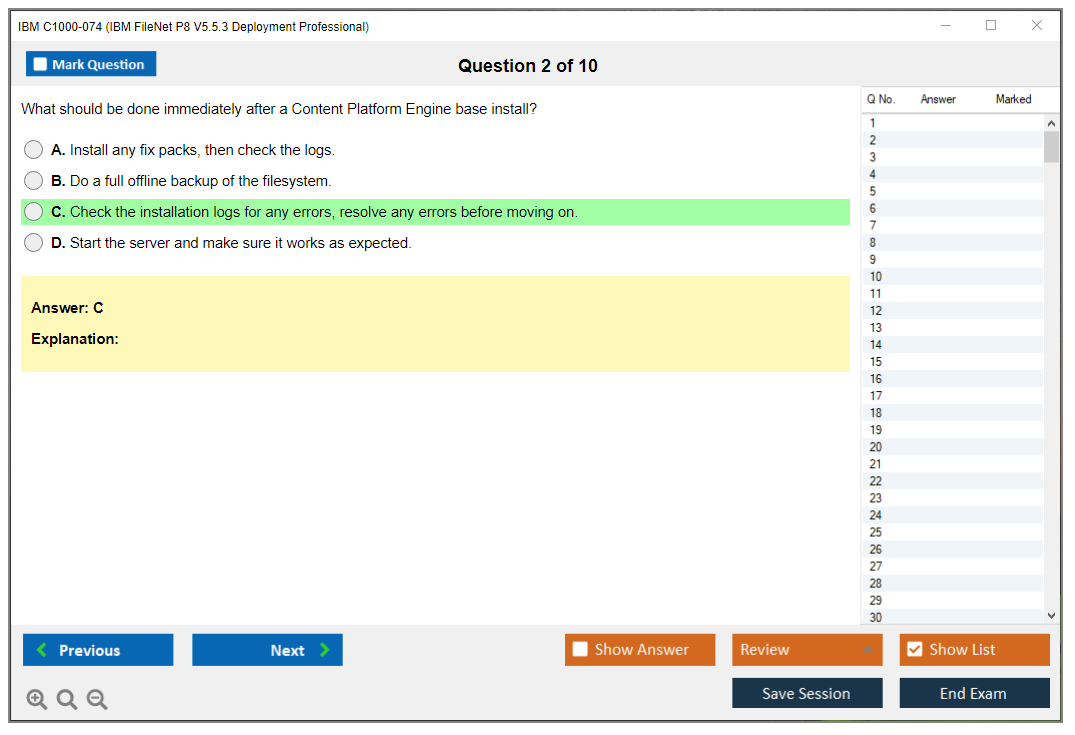Choose option B full offline backup
The width and height of the screenshot is (1075, 735).
pyautogui.click(x=34, y=181)
